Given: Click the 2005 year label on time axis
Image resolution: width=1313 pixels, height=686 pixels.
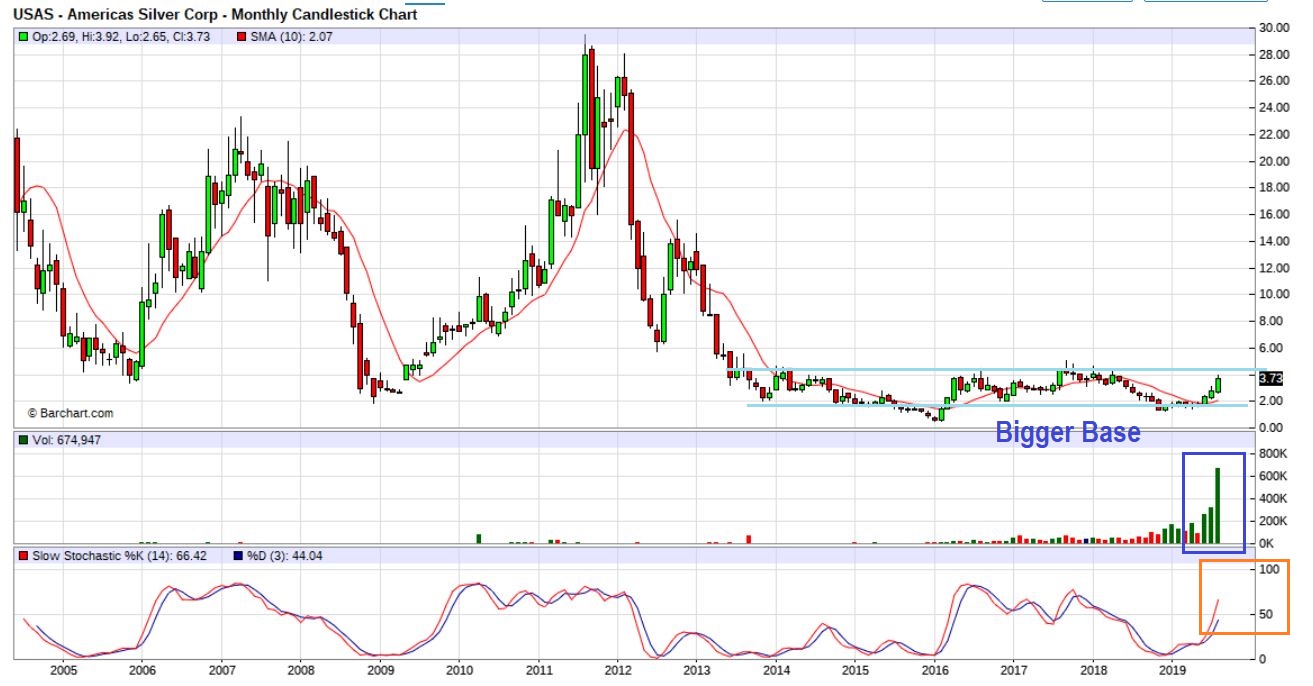Looking at the screenshot, I should [63, 669].
